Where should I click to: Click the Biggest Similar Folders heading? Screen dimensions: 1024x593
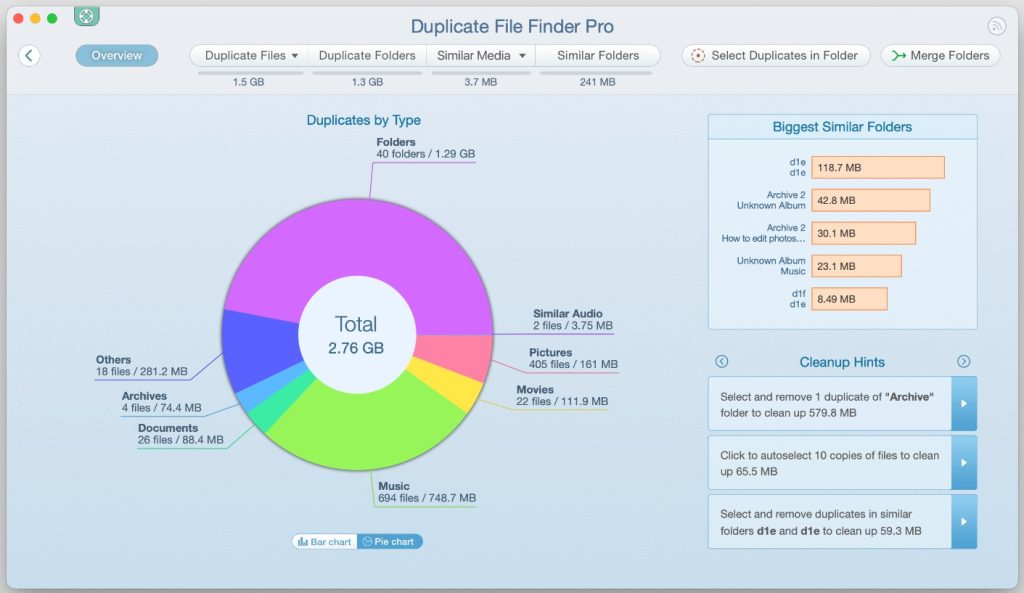(x=842, y=127)
